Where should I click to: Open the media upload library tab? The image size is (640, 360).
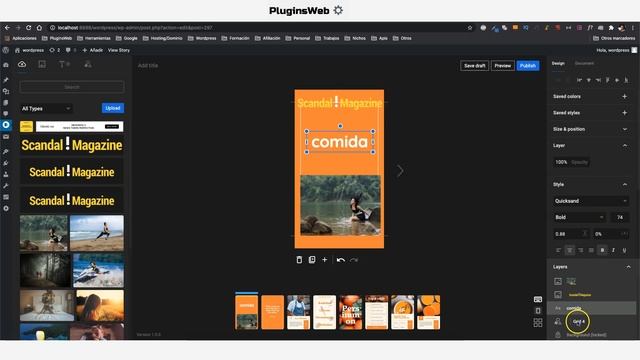tap(22, 64)
